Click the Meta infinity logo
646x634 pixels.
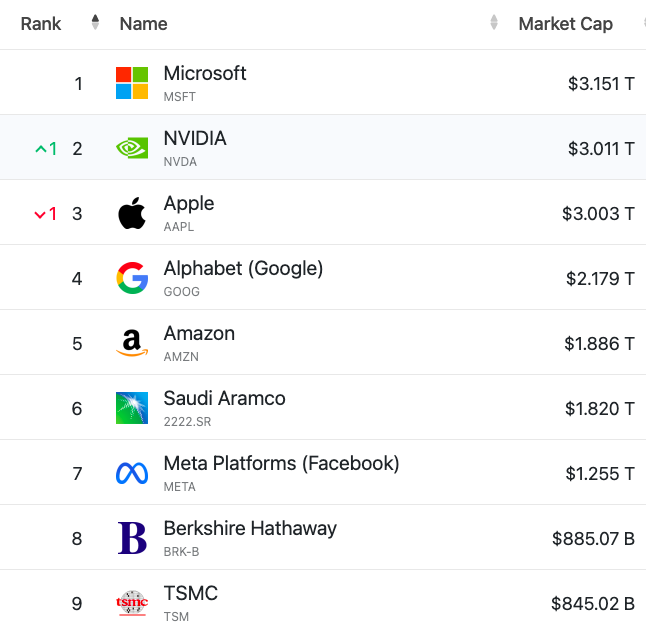point(132,473)
